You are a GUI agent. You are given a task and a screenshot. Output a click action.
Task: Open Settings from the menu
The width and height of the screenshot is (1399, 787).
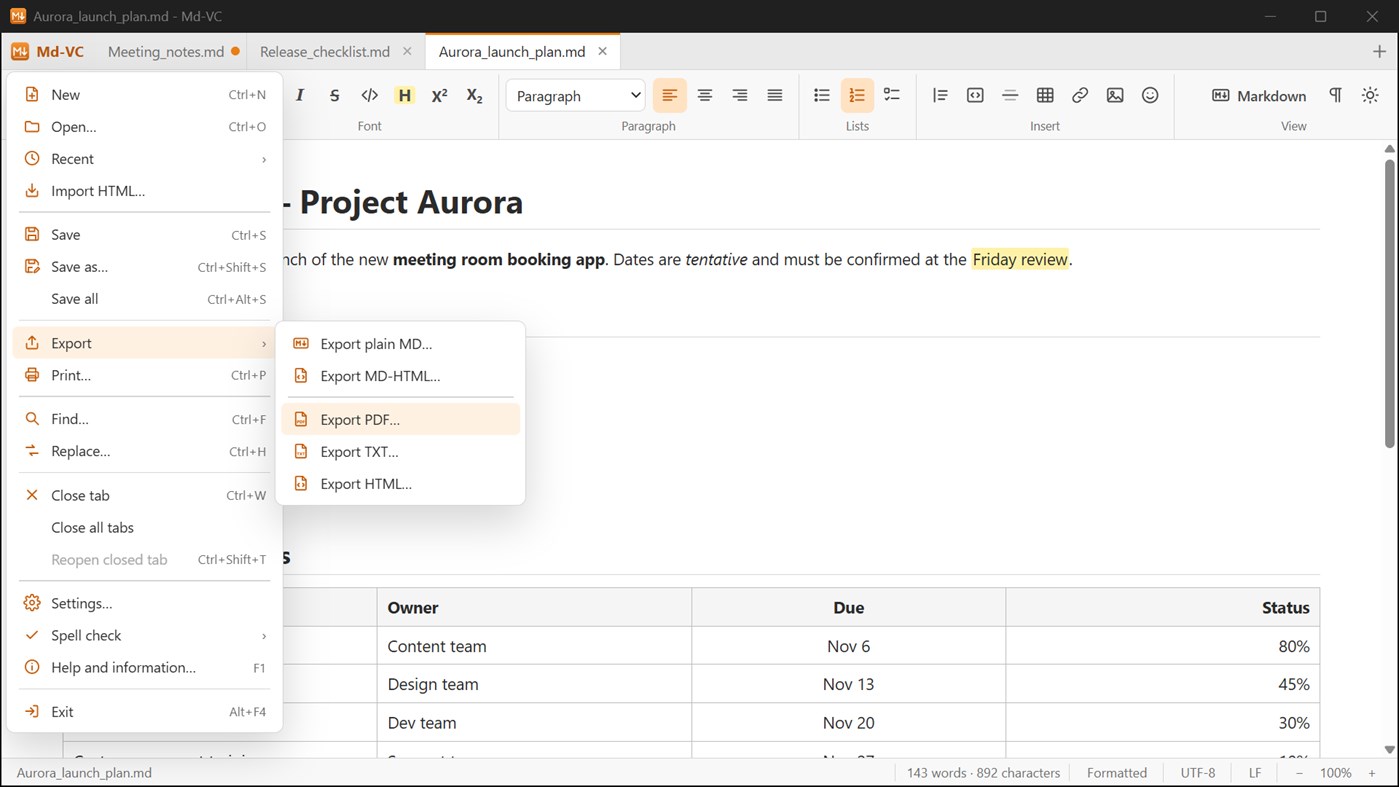[x=145, y=603]
